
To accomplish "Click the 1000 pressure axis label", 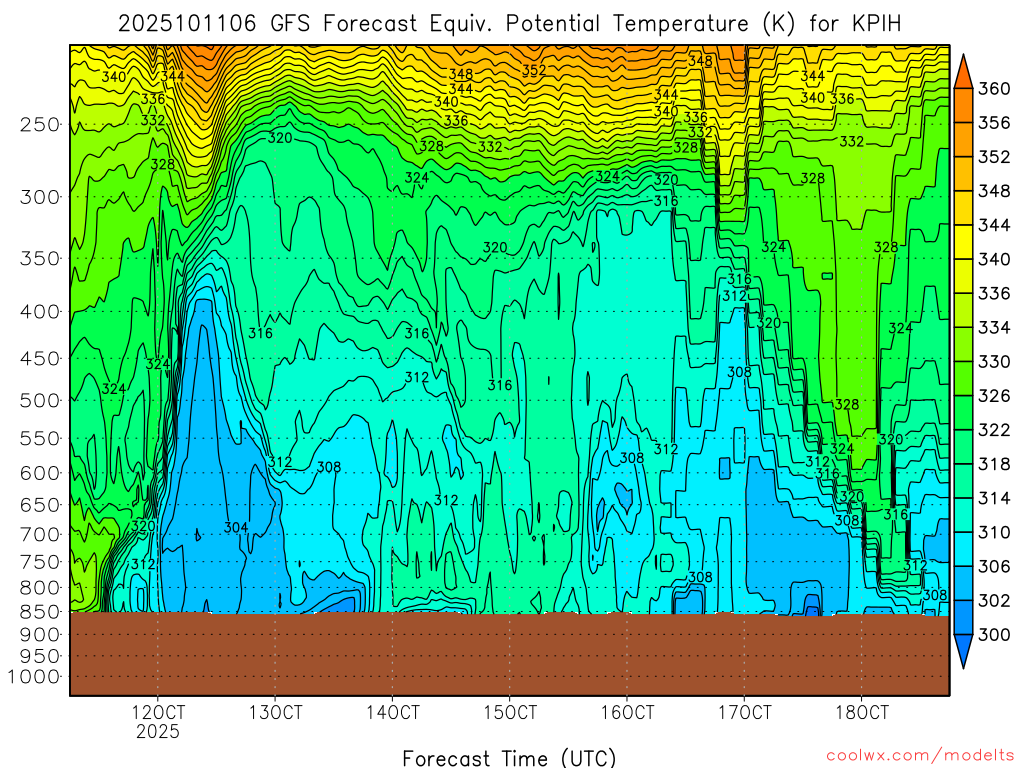I will point(34,677).
